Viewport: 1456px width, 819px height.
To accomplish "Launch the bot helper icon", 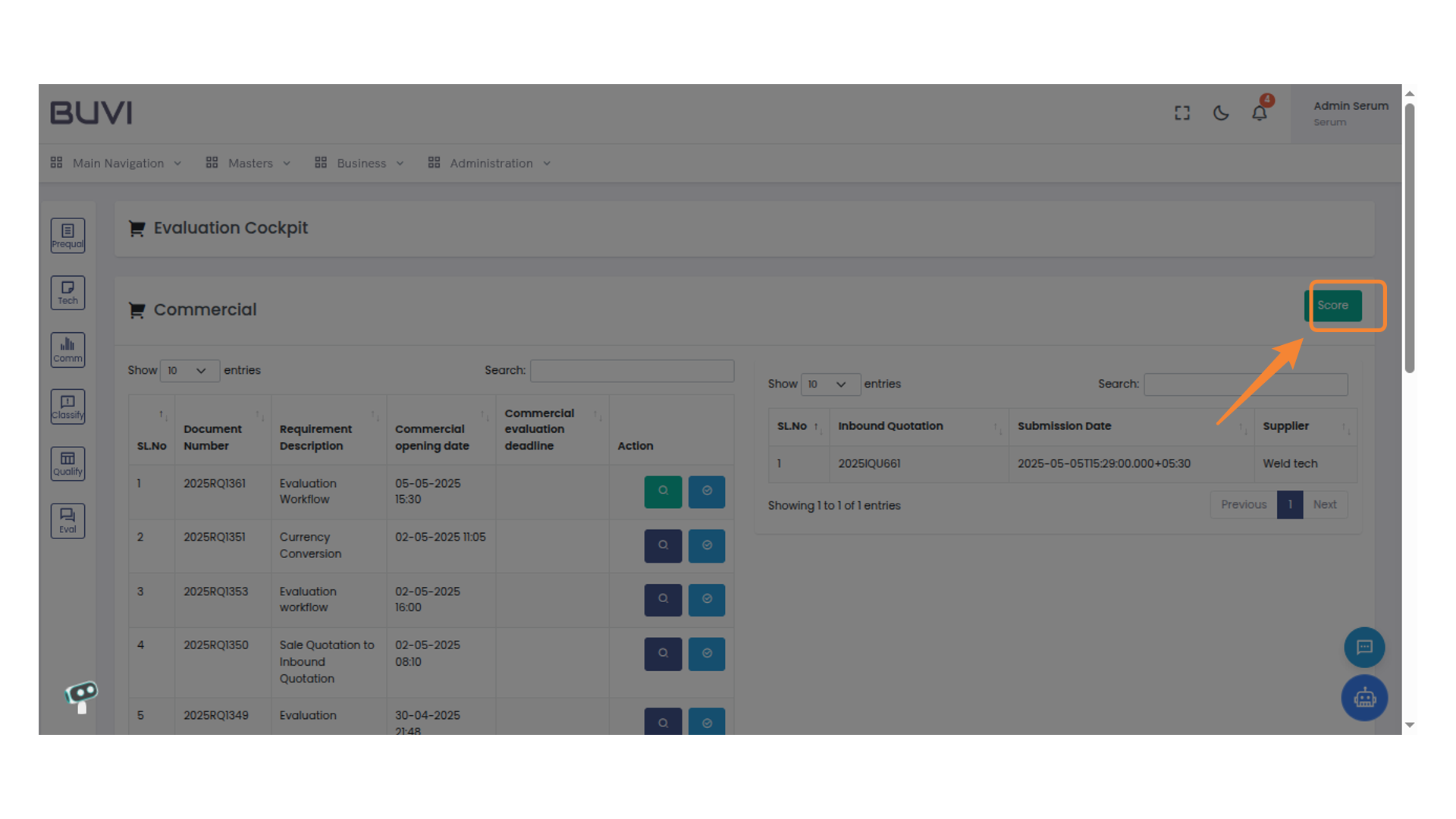I will tap(1363, 698).
